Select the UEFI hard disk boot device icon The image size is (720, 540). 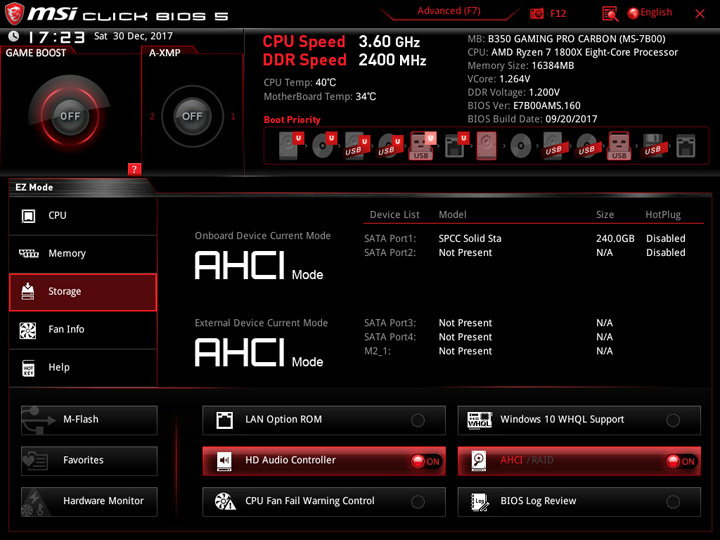(x=291, y=146)
